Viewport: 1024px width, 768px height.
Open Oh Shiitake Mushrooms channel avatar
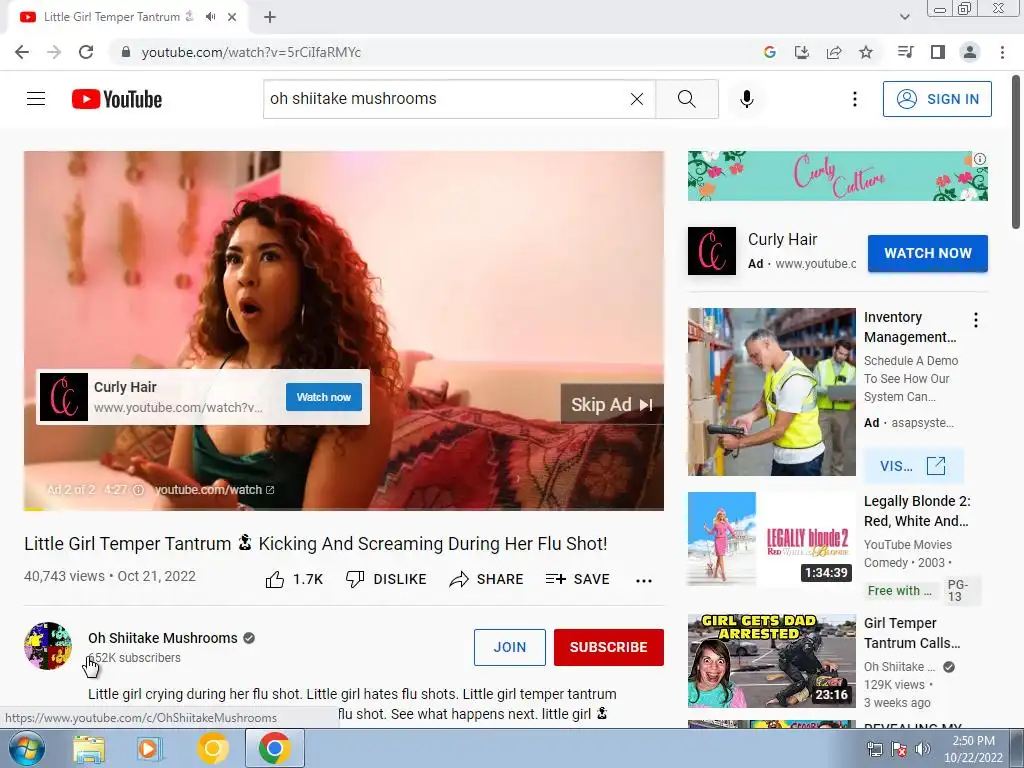[x=48, y=646]
